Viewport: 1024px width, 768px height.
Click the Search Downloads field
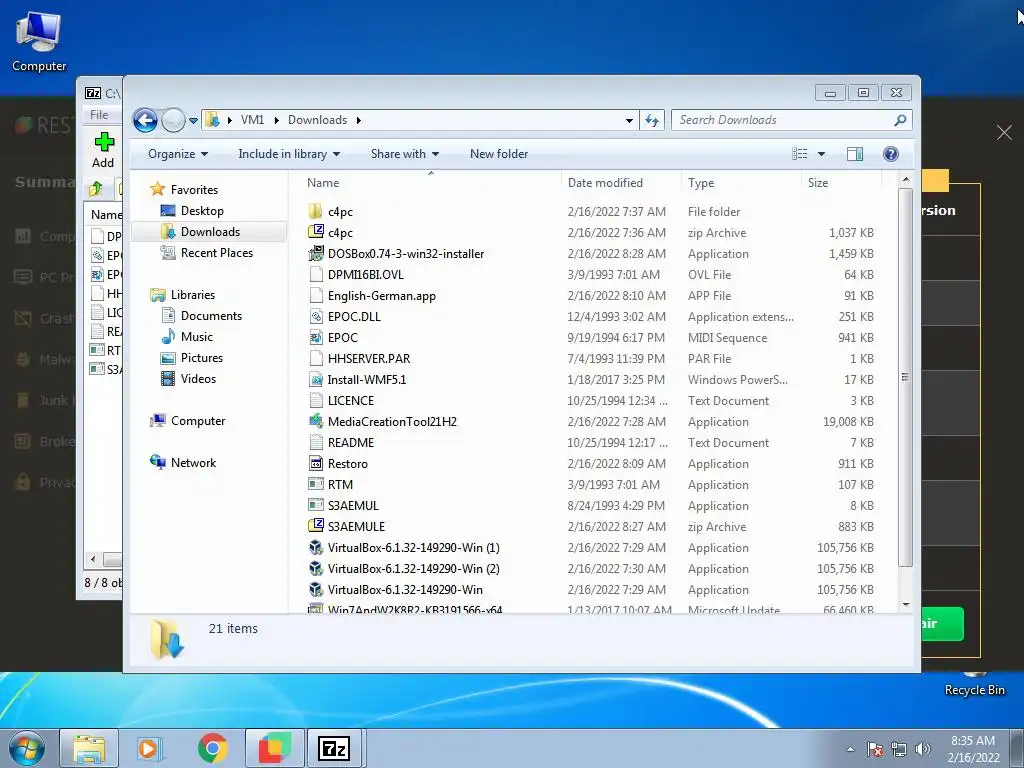coord(792,120)
